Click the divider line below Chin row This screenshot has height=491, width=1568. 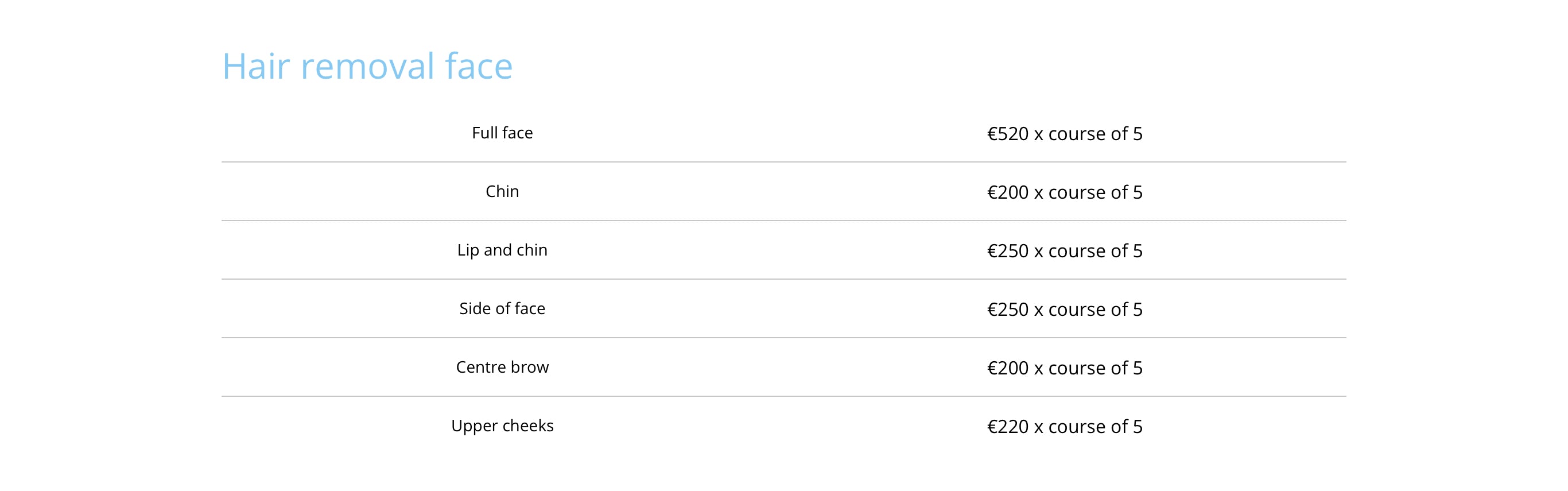point(784,221)
